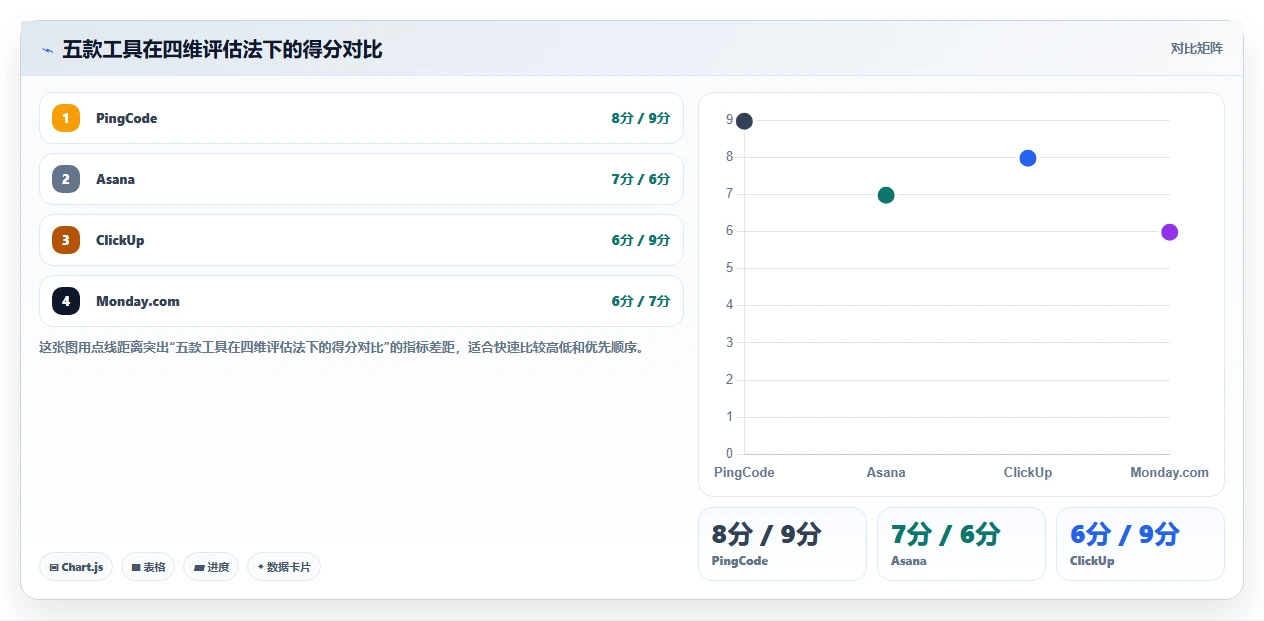The height and width of the screenshot is (621, 1264).
Task: Click the 6分 / 7分 score in Monday.com row
Action: pos(640,301)
